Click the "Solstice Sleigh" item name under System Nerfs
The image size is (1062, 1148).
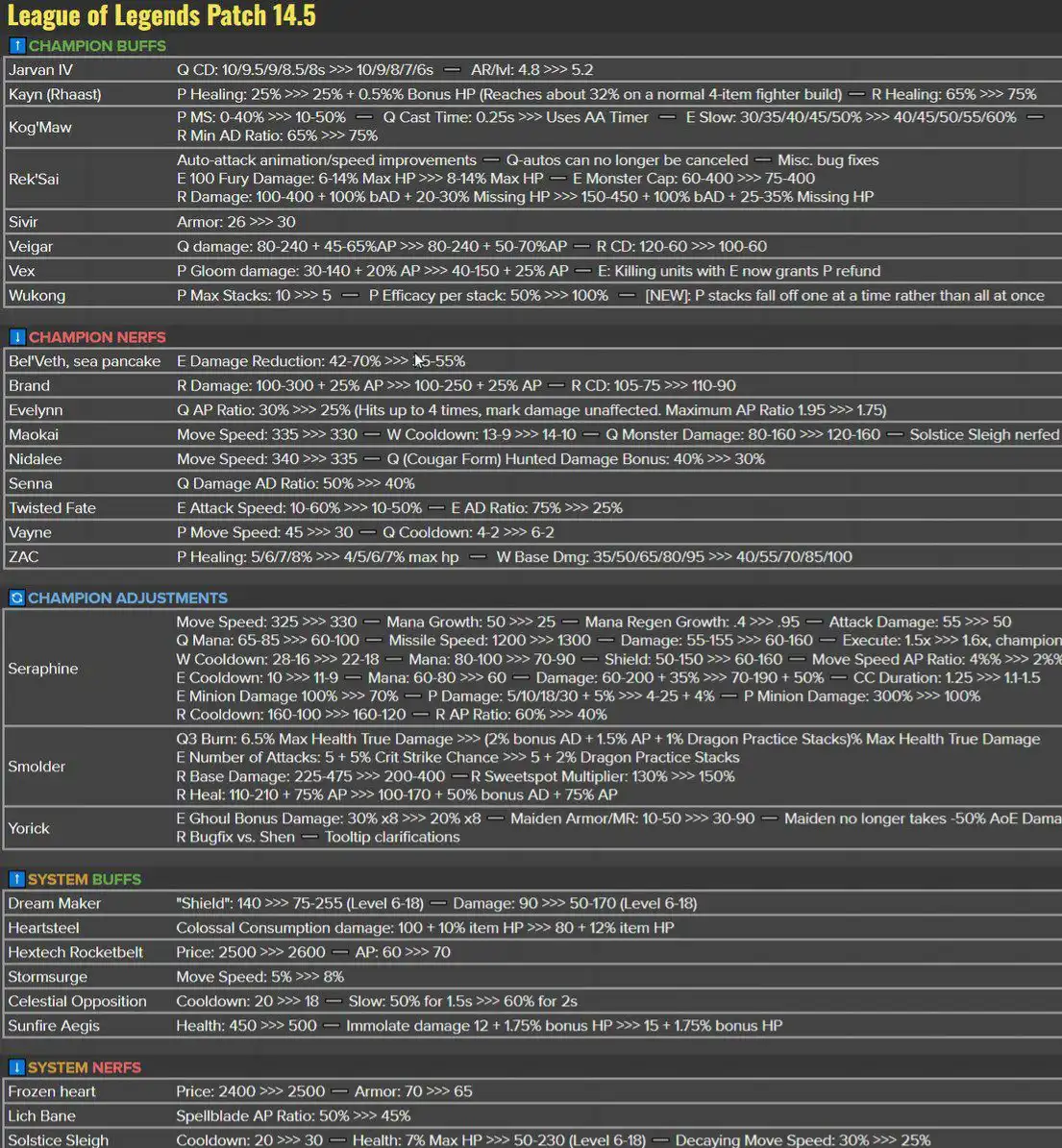click(58, 1140)
